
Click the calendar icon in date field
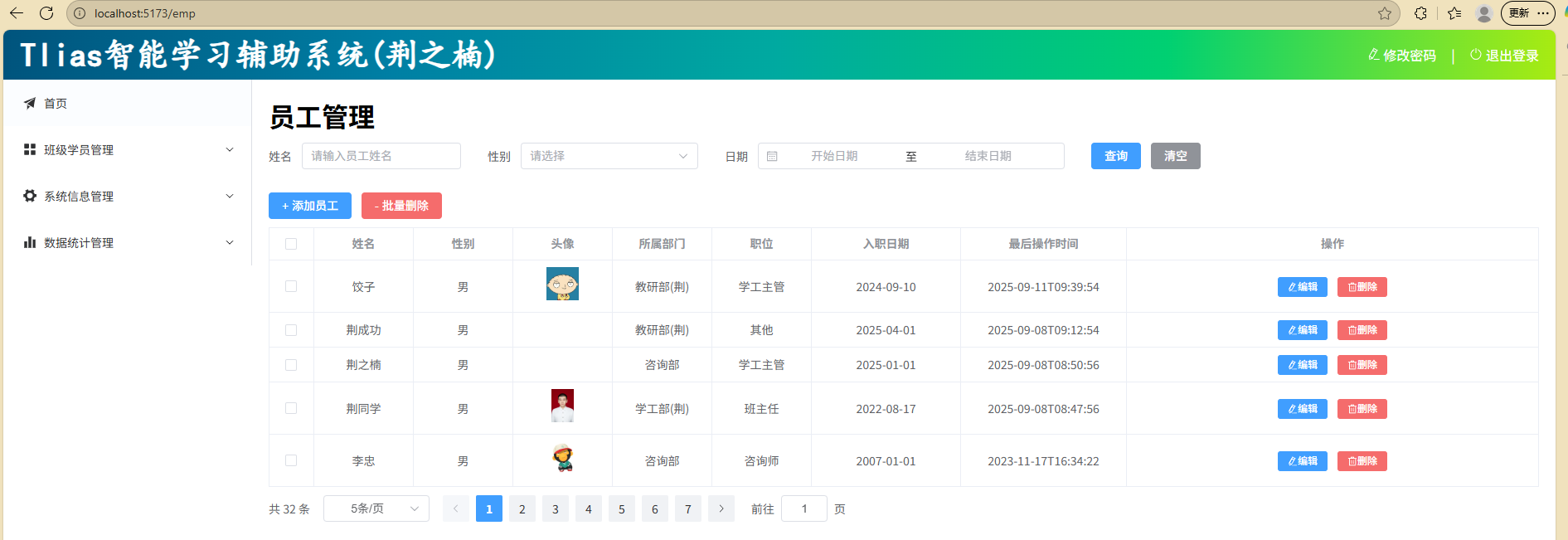772,156
